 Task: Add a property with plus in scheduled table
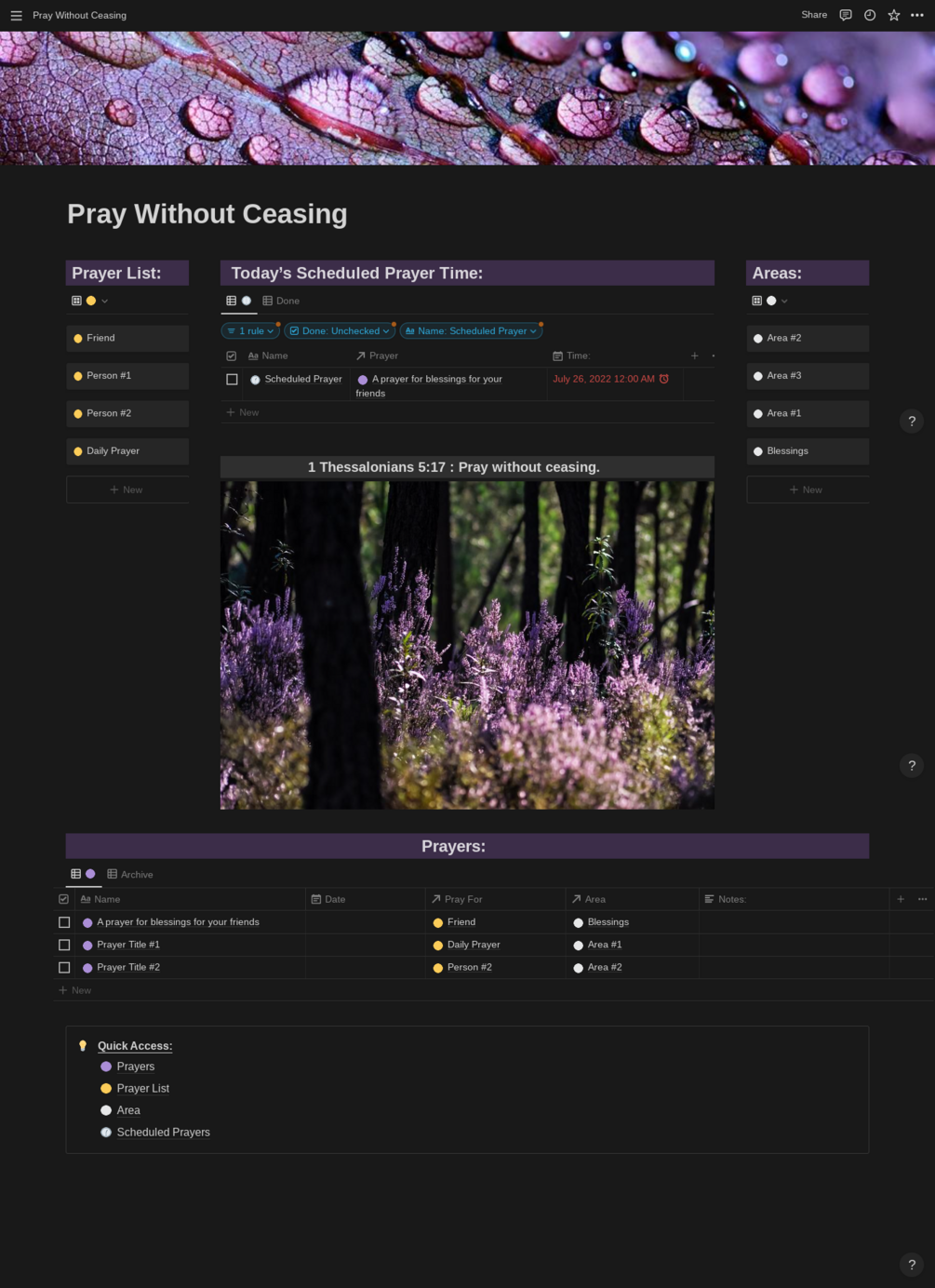click(x=694, y=356)
